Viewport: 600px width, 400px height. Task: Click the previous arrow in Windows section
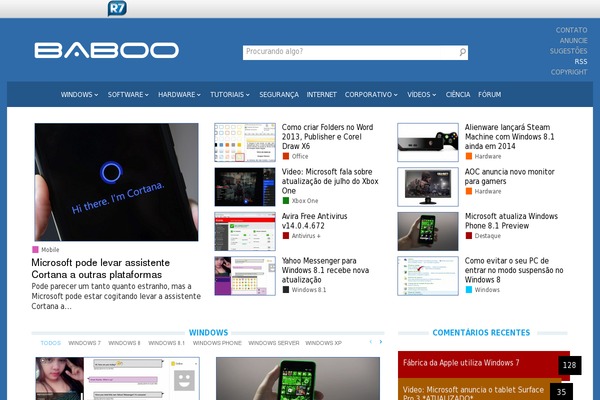tap(370, 342)
